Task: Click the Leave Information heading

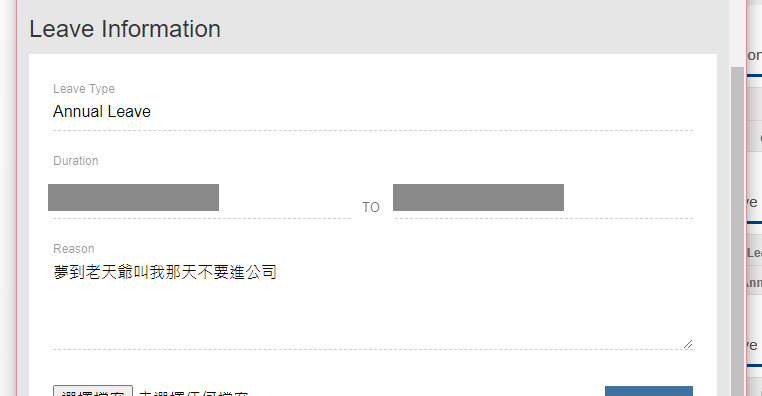Action: [x=125, y=29]
